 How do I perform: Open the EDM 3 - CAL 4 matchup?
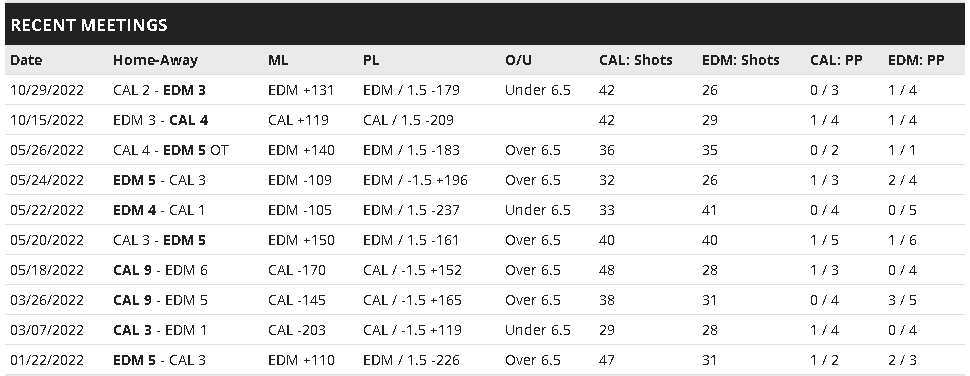point(161,120)
